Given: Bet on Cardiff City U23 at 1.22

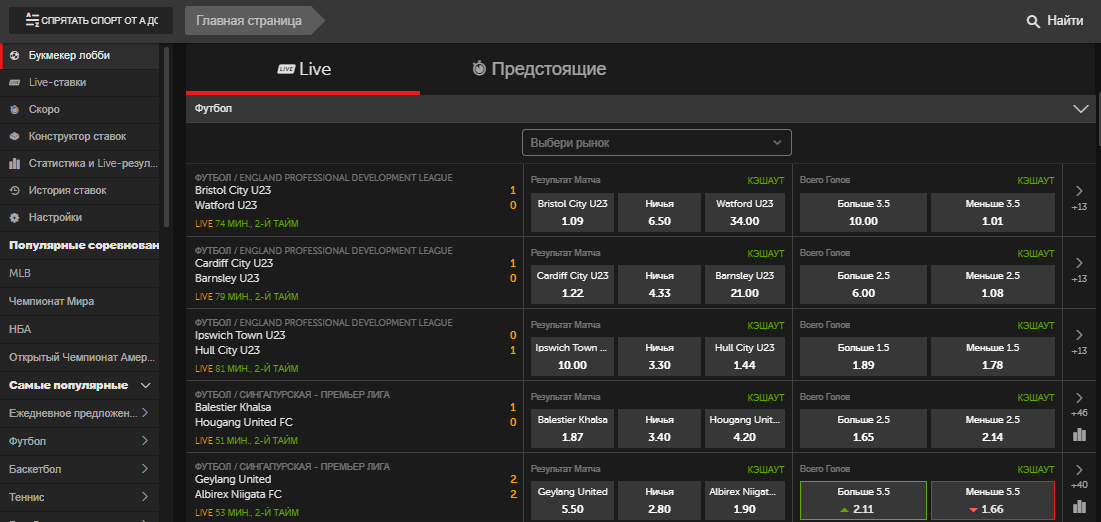Looking at the screenshot, I should 572,285.
